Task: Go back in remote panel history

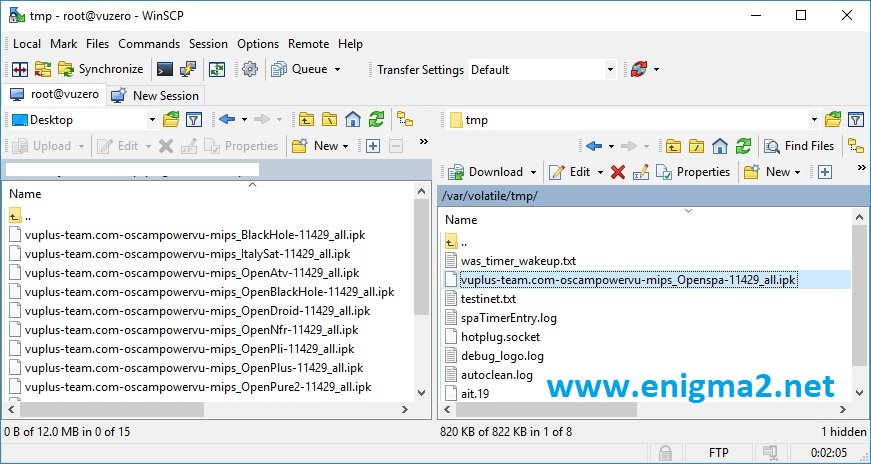Action: [x=594, y=146]
